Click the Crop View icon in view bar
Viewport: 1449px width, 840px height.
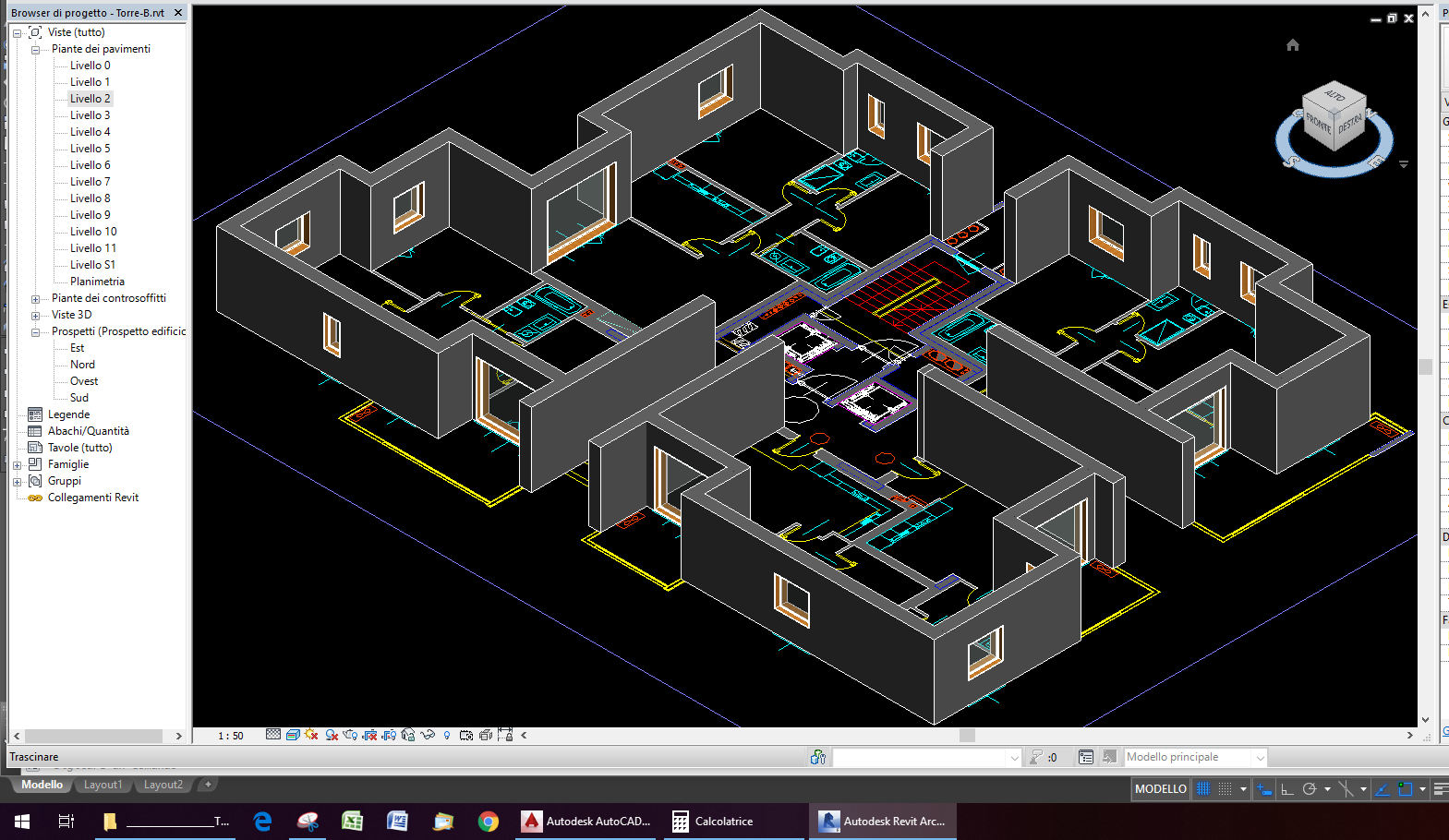(369, 736)
